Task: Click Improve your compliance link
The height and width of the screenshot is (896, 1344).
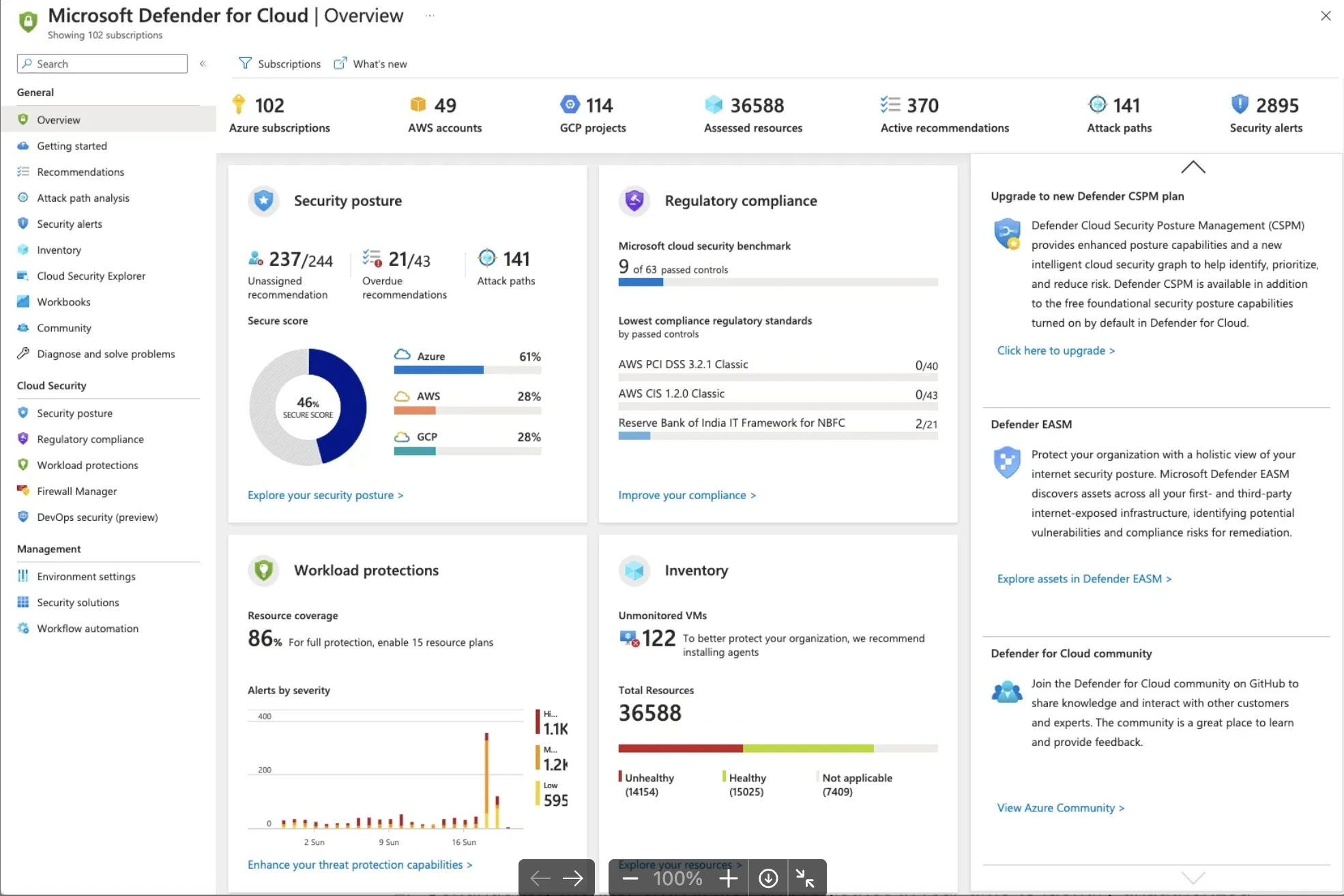Action: (687, 495)
